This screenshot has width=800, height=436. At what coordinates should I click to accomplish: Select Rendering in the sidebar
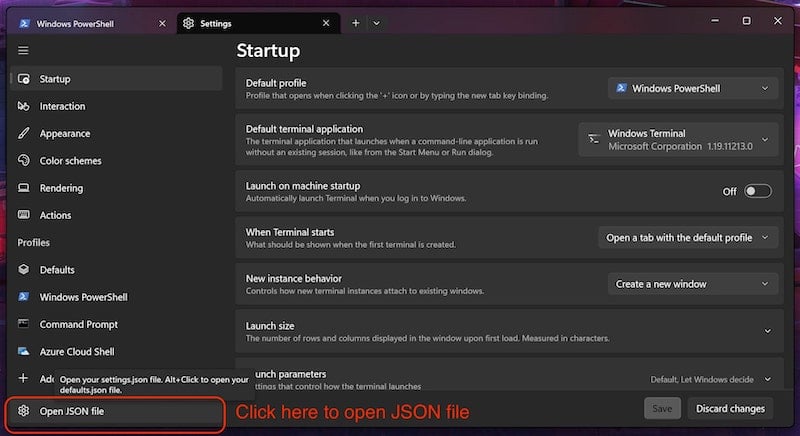pos(116,188)
